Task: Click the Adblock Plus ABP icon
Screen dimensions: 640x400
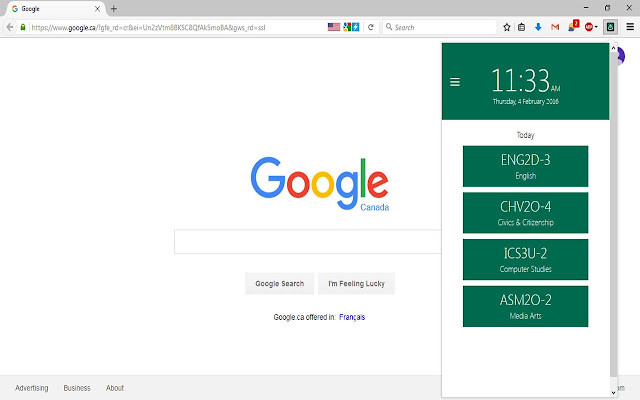Action: 589,27
